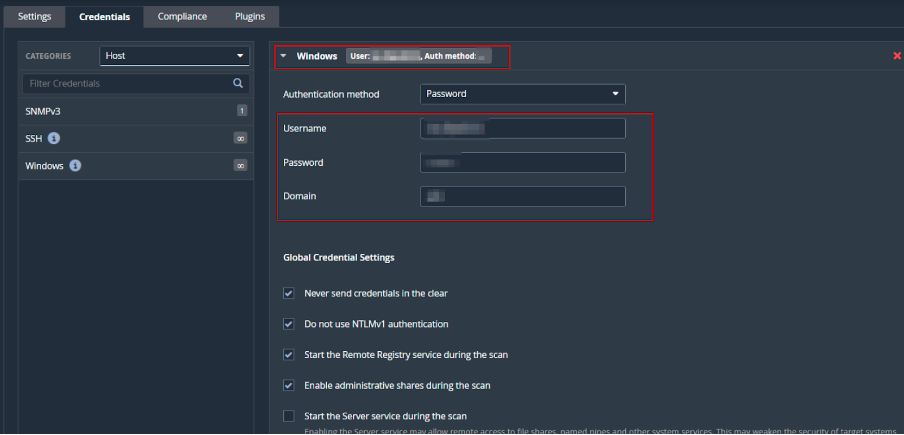The width and height of the screenshot is (904, 435).
Task: Enable Start the Server service during scan
Action: pos(289,415)
